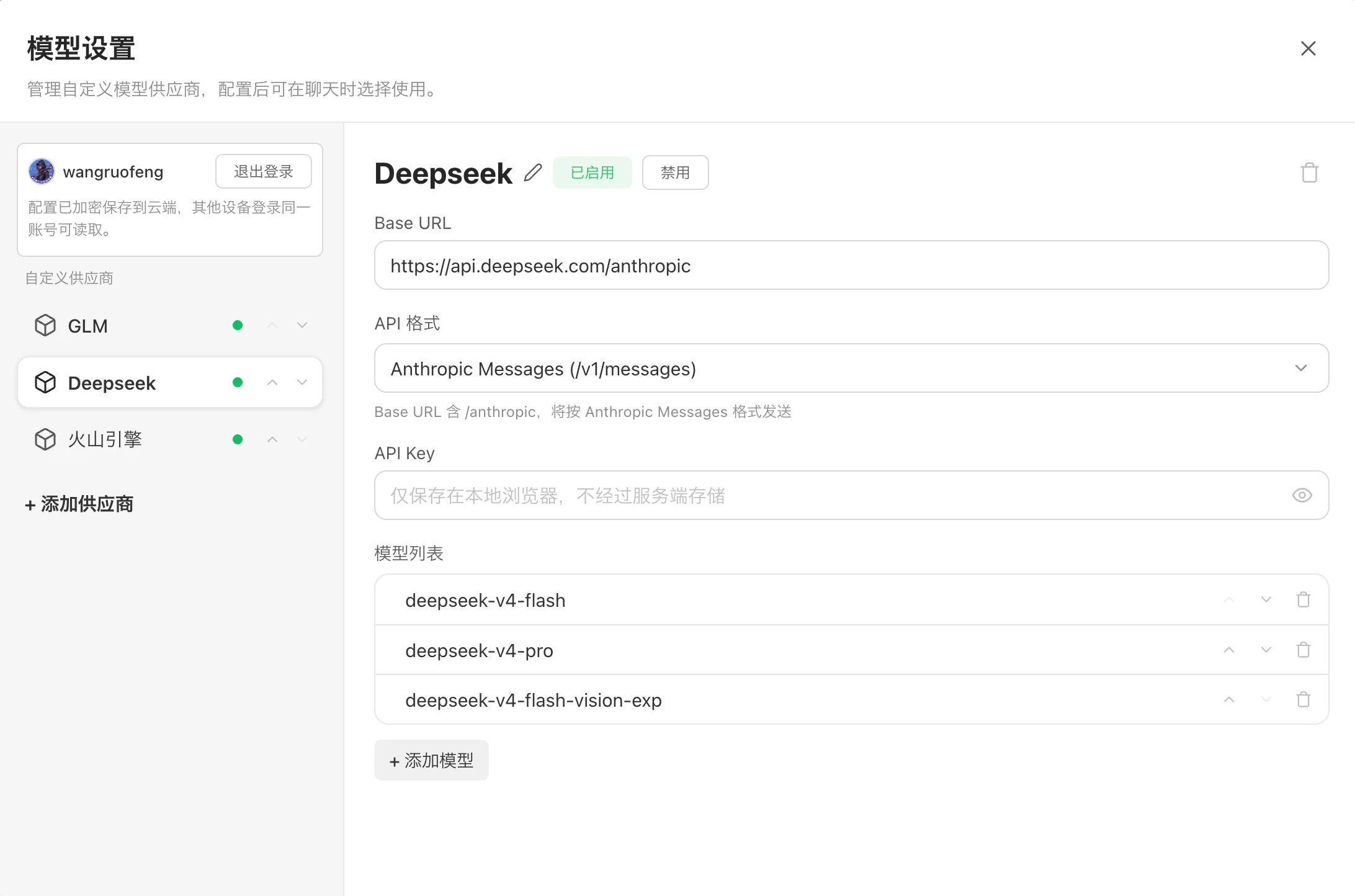1355x896 pixels.
Task: Select the Deepseek provider in the sidebar
Action: click(170, 383)
